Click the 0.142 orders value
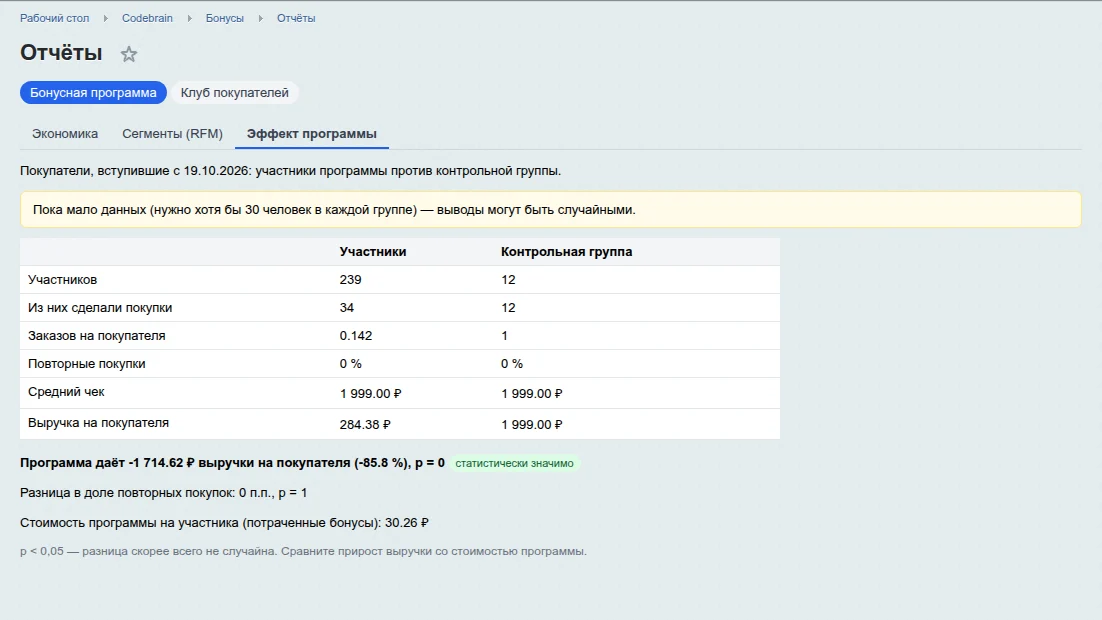Image resolution: width=1102 pixels, height=620 pixels. point(356,336)
